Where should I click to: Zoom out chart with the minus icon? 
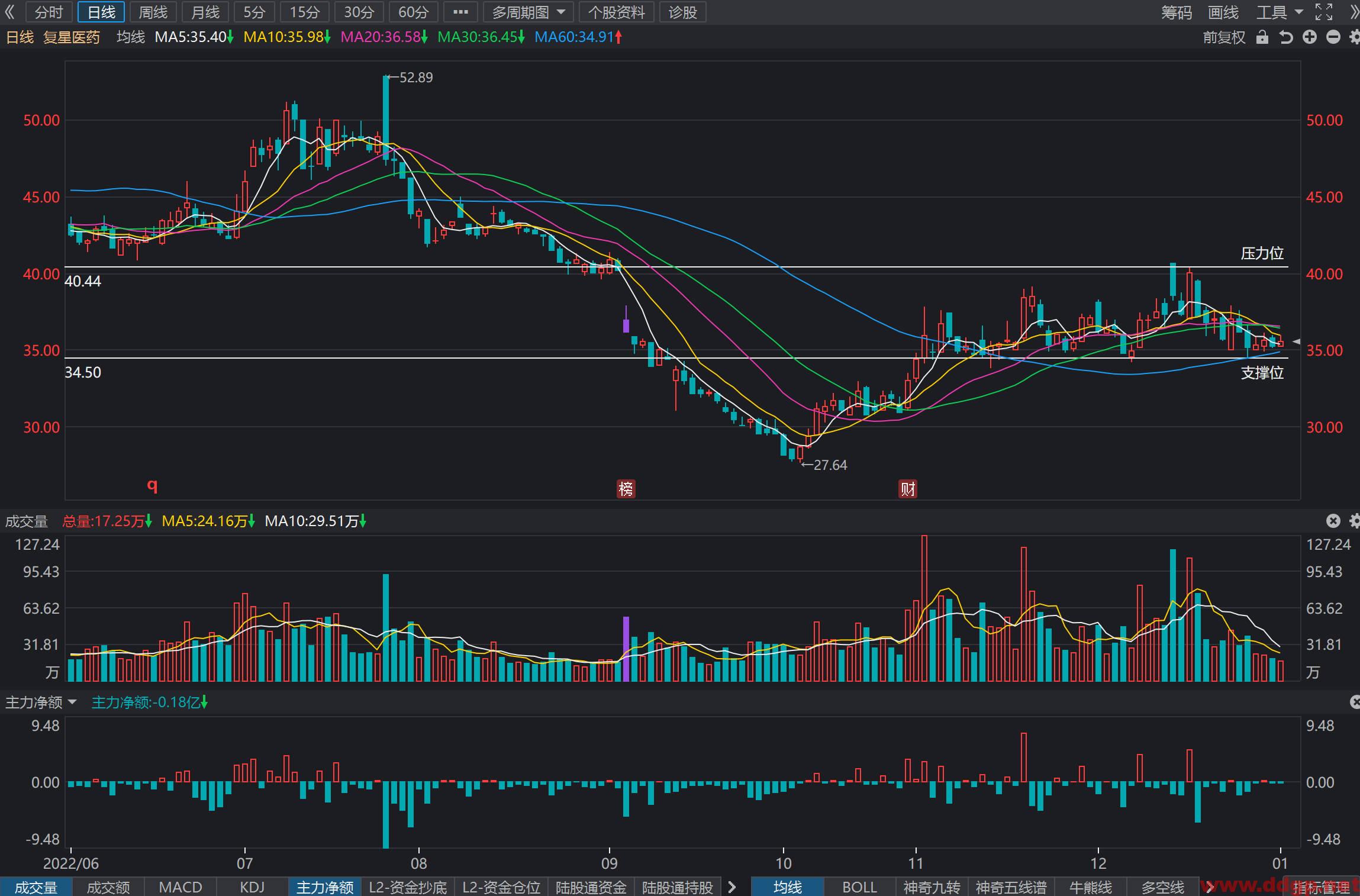(1333, 37)
